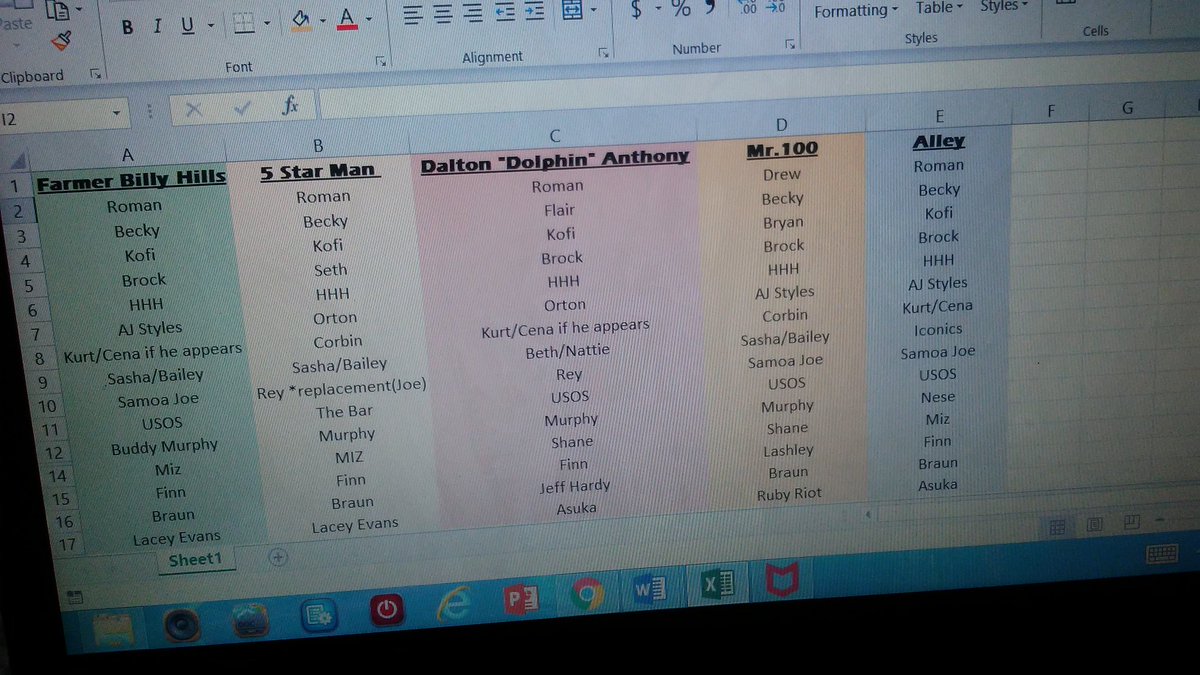This screenshot has height=675, width=1200.
Task: Click Increase Decimal icon
Action: (x=749, y=8)
